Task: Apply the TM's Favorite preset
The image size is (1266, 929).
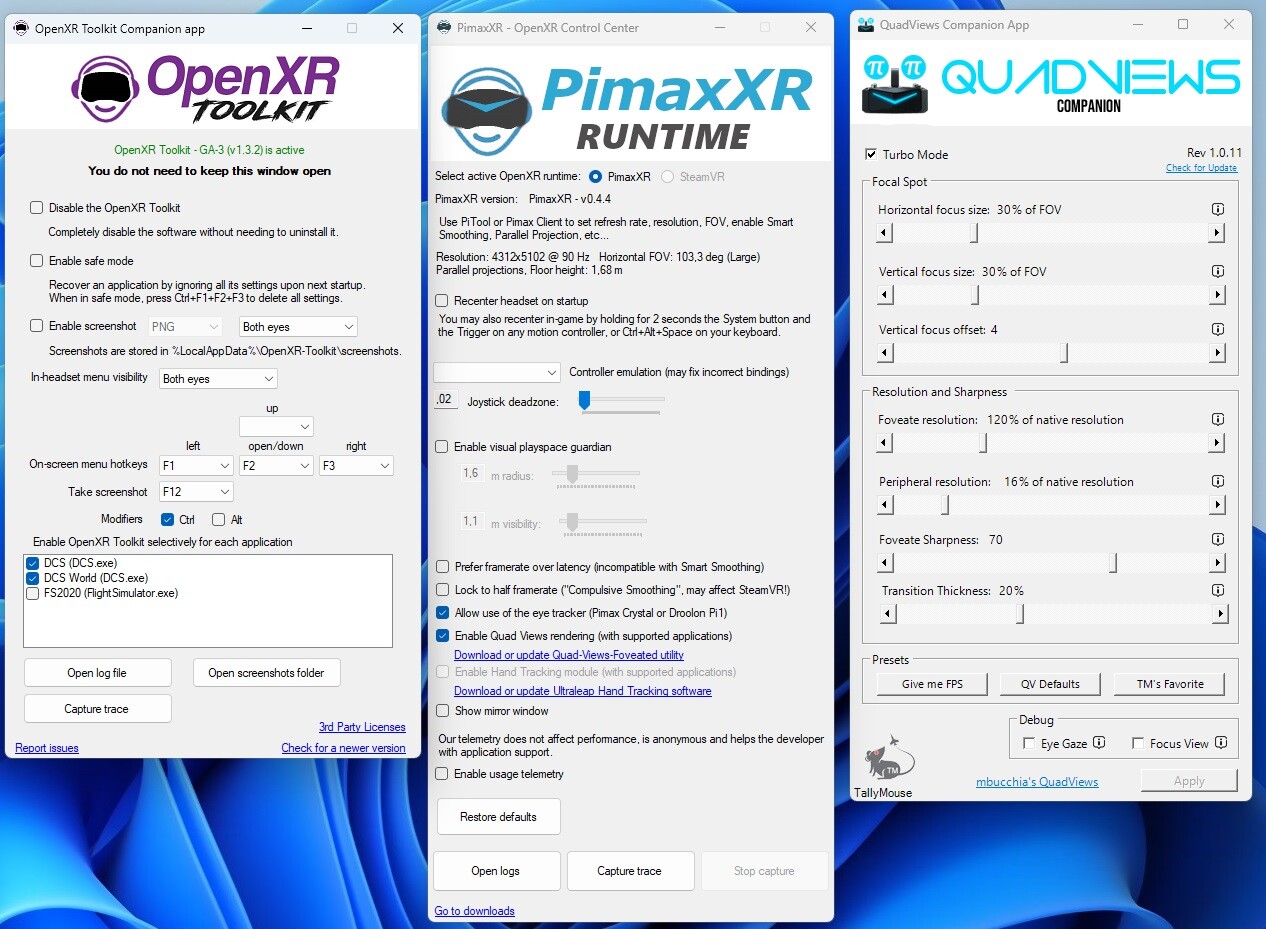Action: coord(1170,684)
